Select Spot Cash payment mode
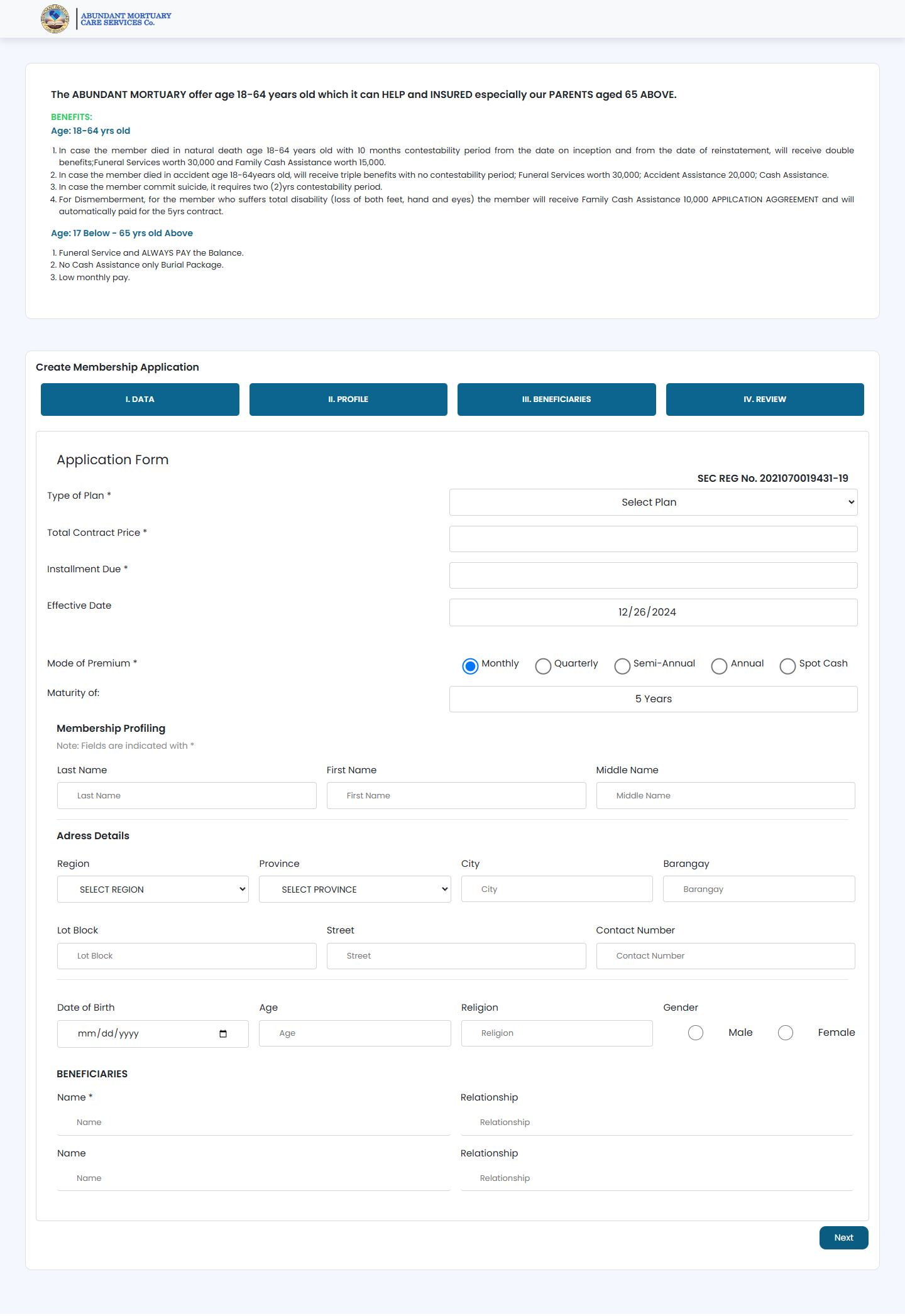The width and height of the screenshot is (905, 1316). coord(787,666)
